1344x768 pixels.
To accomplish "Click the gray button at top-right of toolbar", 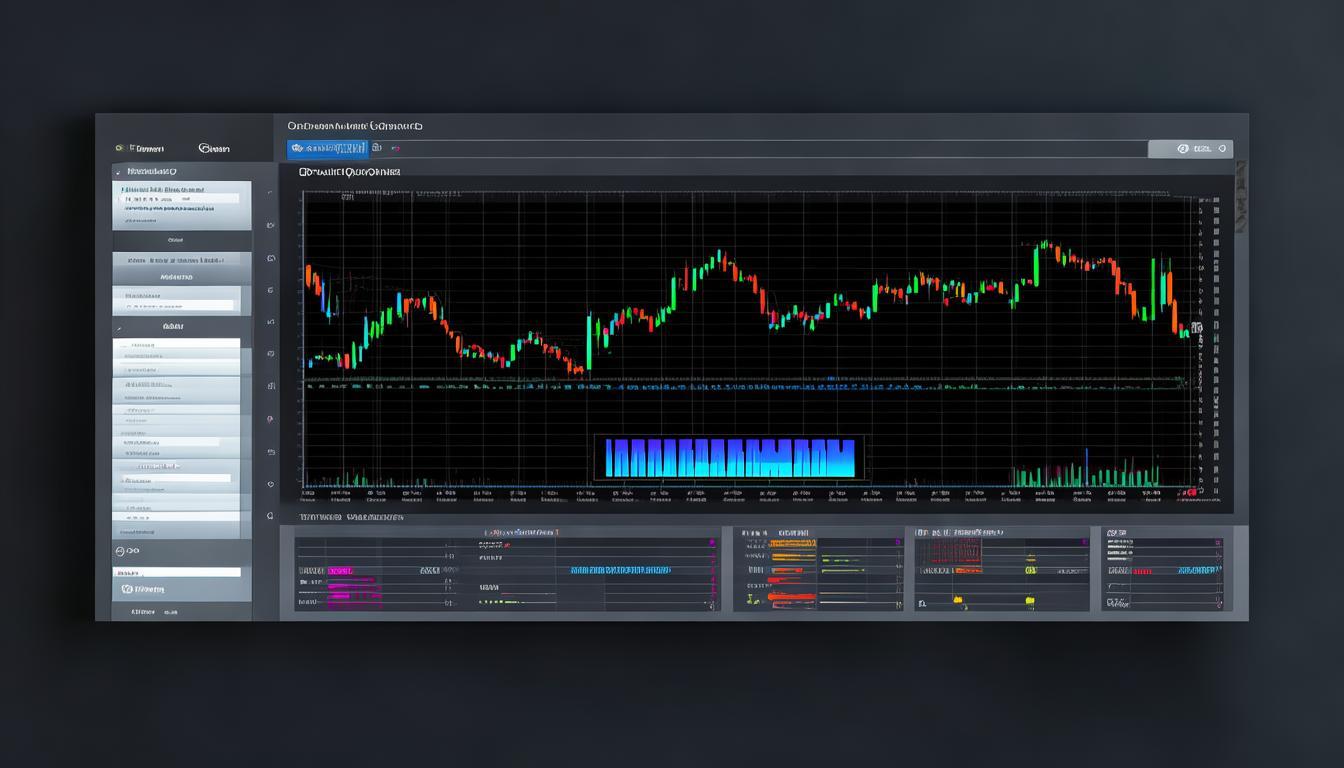I will click(x=1190, y=149).
